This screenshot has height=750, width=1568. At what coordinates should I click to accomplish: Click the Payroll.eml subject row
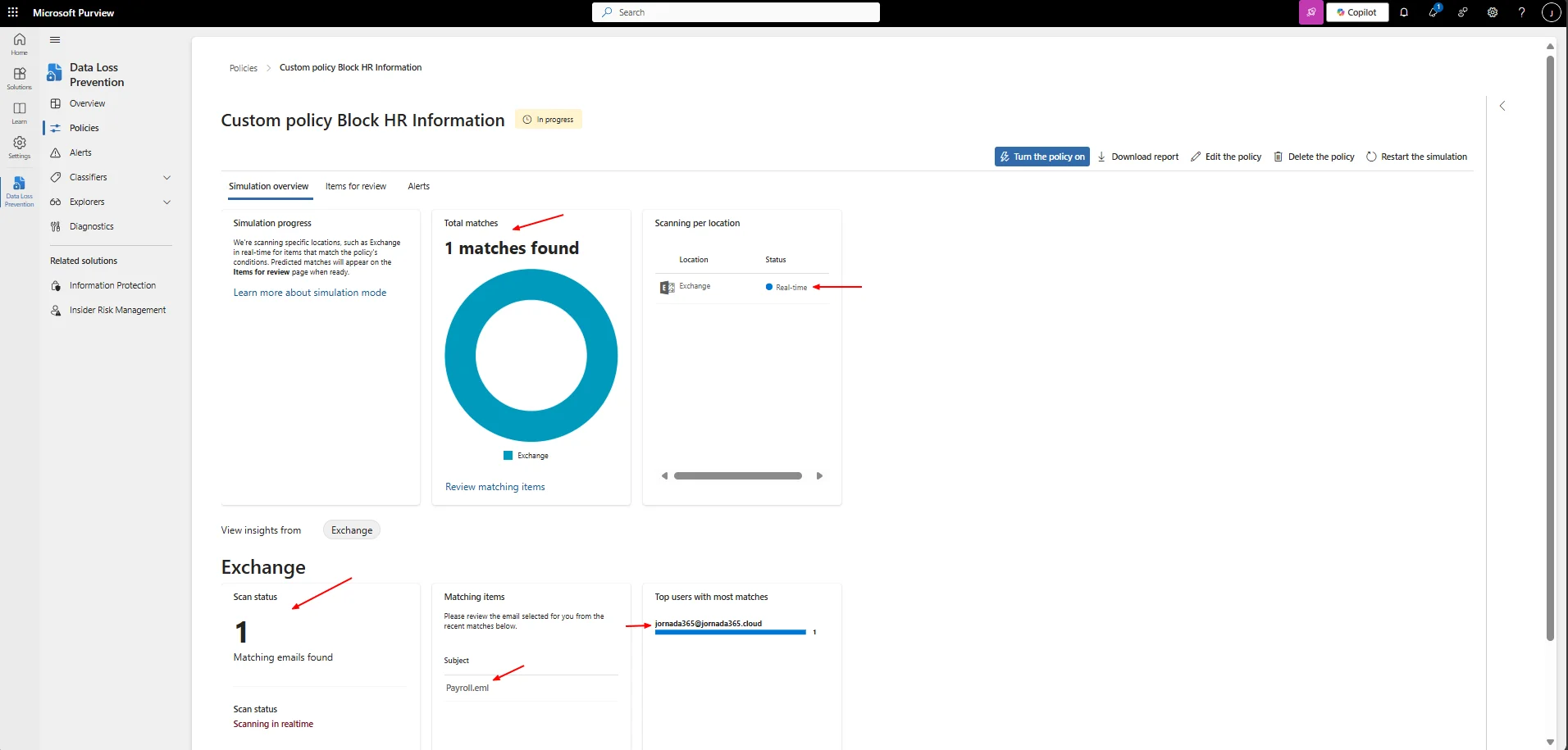pos(531,688)
